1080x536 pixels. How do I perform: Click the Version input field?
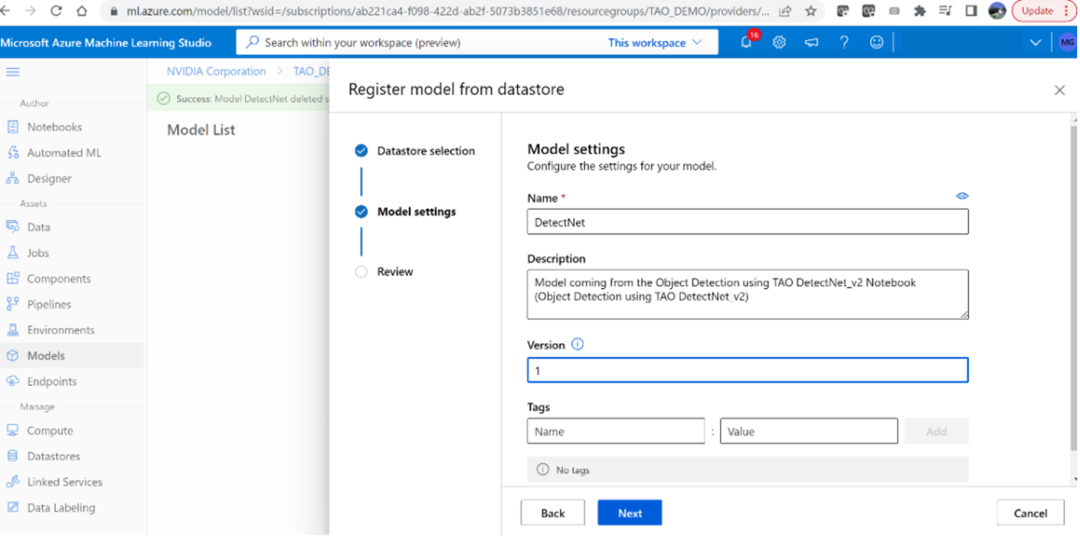(747, 370)
